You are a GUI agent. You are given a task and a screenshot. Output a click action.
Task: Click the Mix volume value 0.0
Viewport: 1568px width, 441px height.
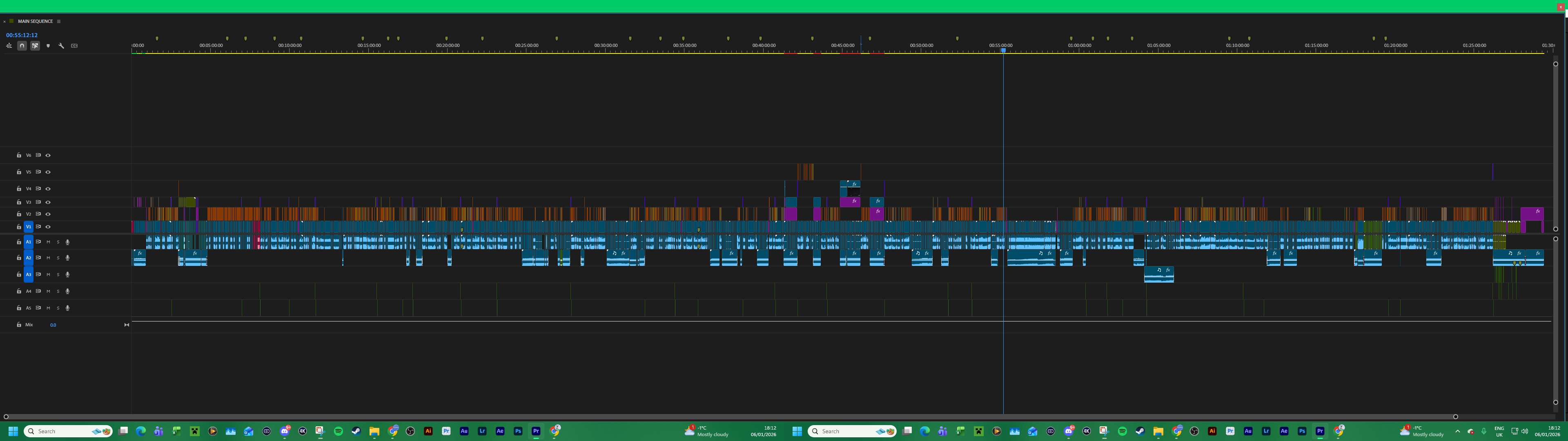click(x=53, y=325)
